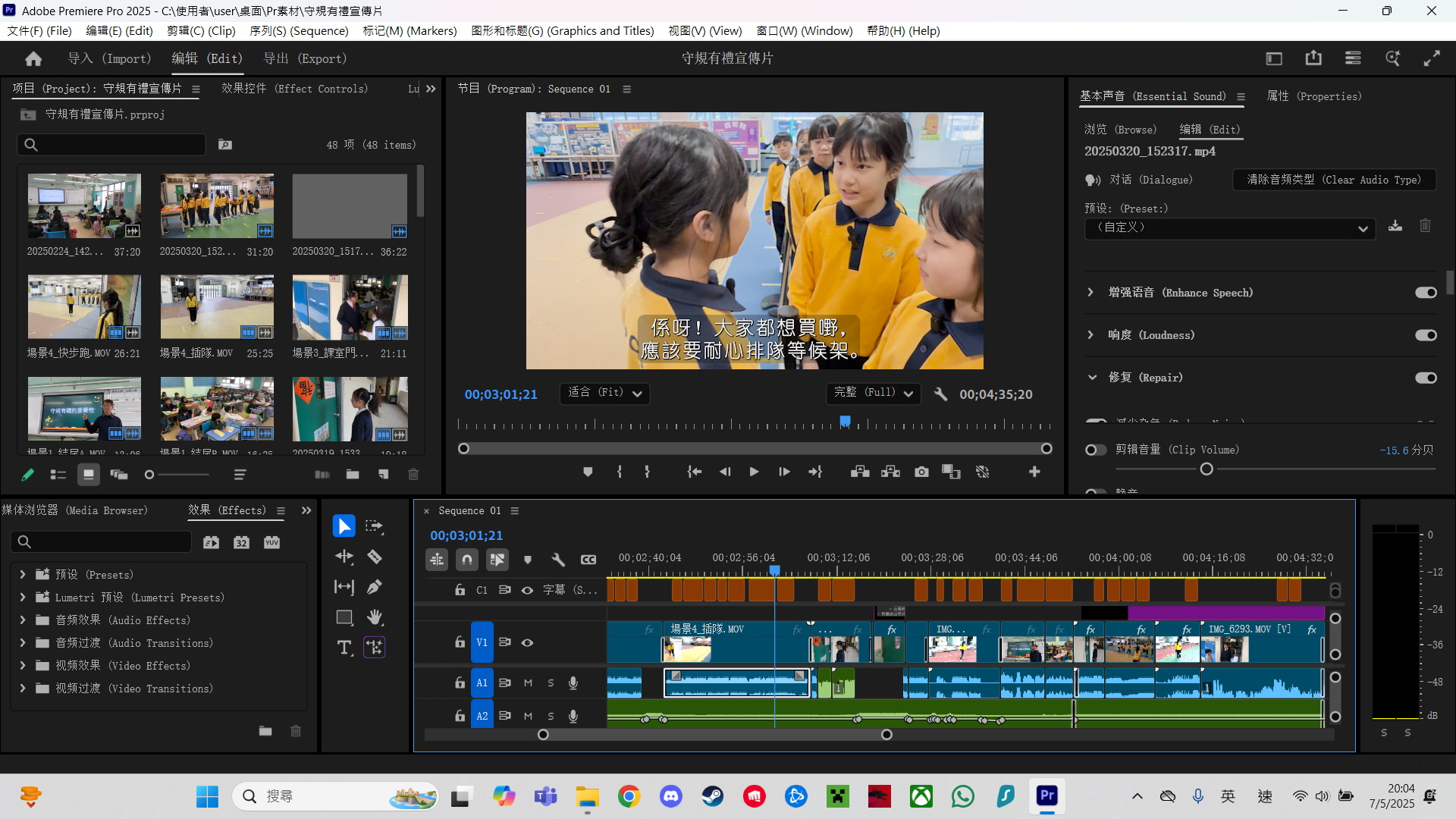1456x819 pixels.
Task: Switch Project panel to list view
Action: point(58,475)
